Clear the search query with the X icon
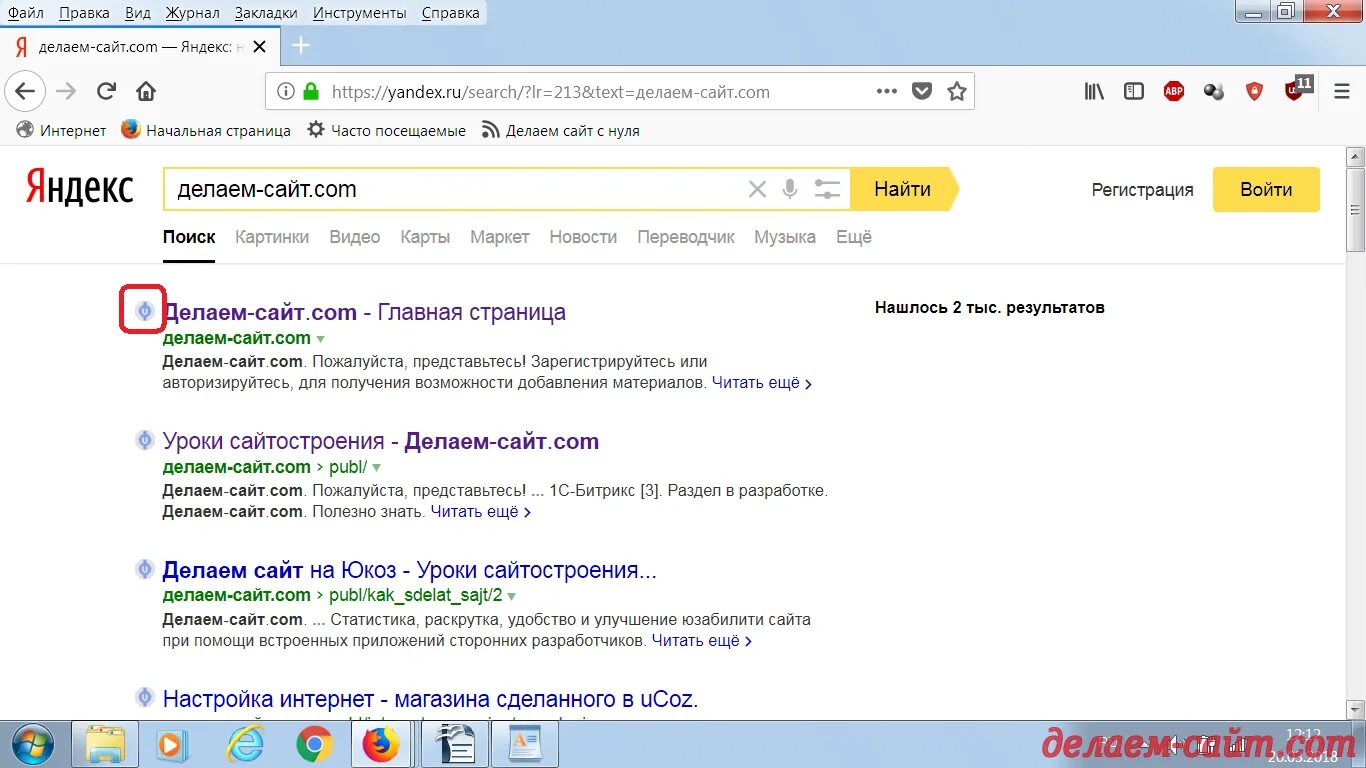The image size is (1366, 768). 757,189
